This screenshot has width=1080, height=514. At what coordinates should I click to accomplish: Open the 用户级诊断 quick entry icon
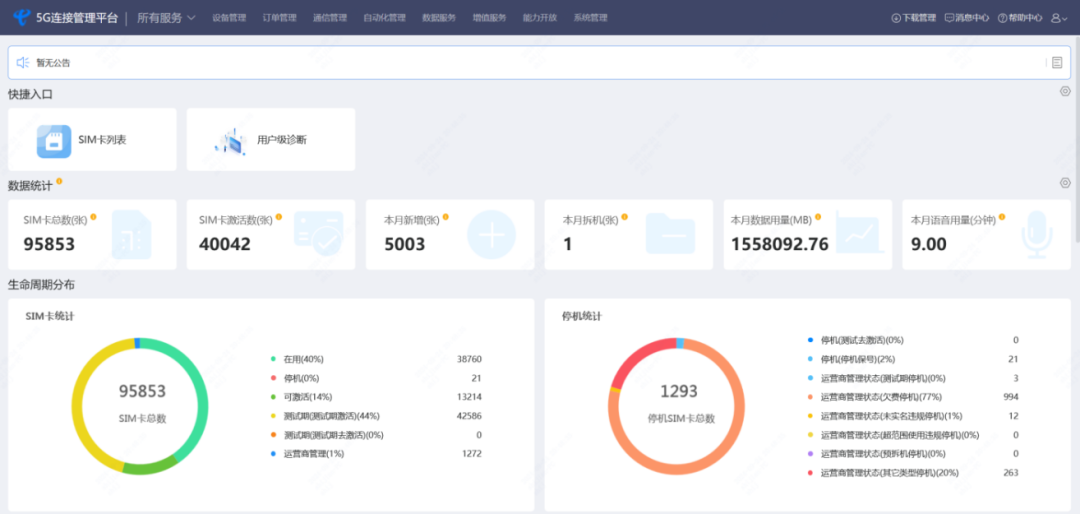[x=230, y=141]
